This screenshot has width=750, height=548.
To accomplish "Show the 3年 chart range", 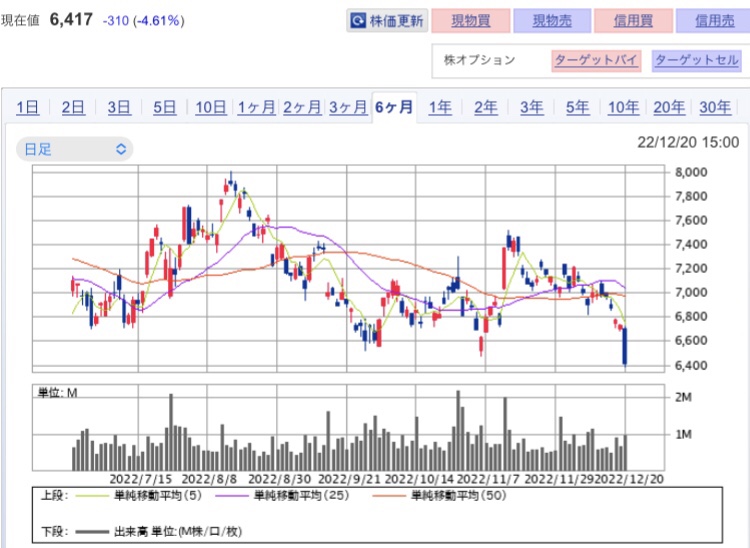I will point(531,107).
